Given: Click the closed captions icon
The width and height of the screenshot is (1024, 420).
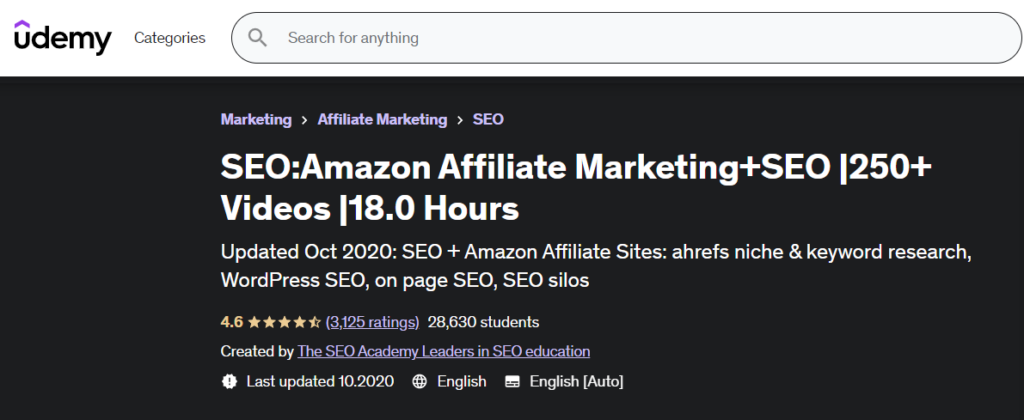Looking at the screenshot, I should 513,381.
